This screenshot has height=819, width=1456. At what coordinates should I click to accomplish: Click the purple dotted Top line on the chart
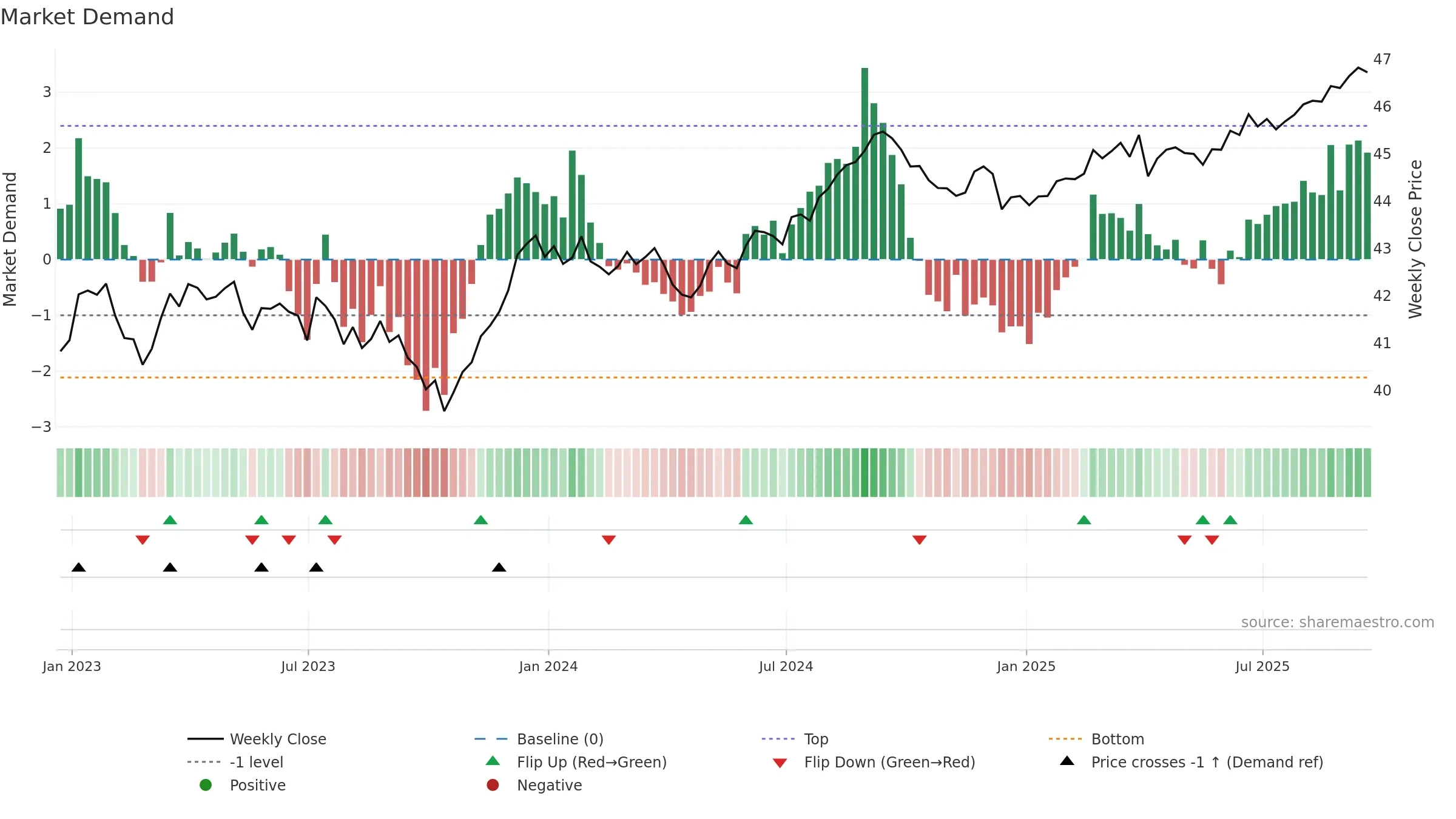713,126
